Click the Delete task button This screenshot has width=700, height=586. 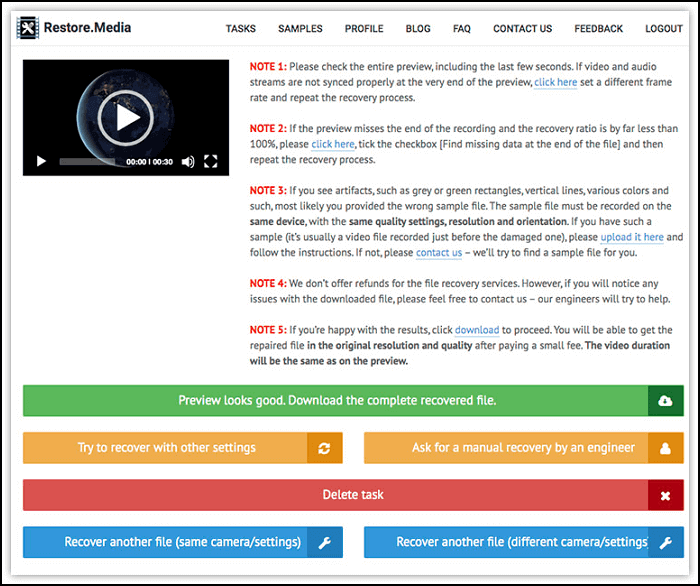click(353, 495)
